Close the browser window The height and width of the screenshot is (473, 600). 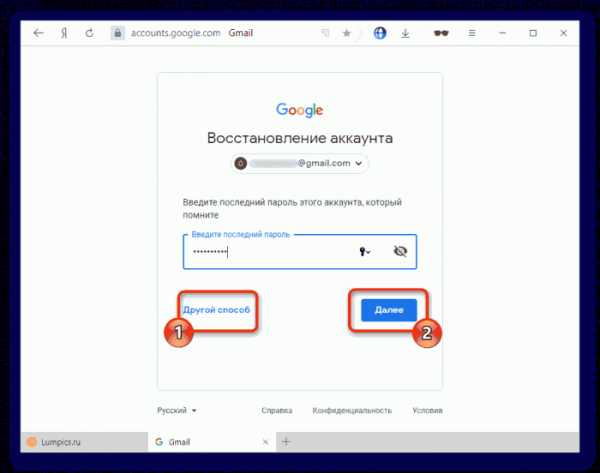563,33
